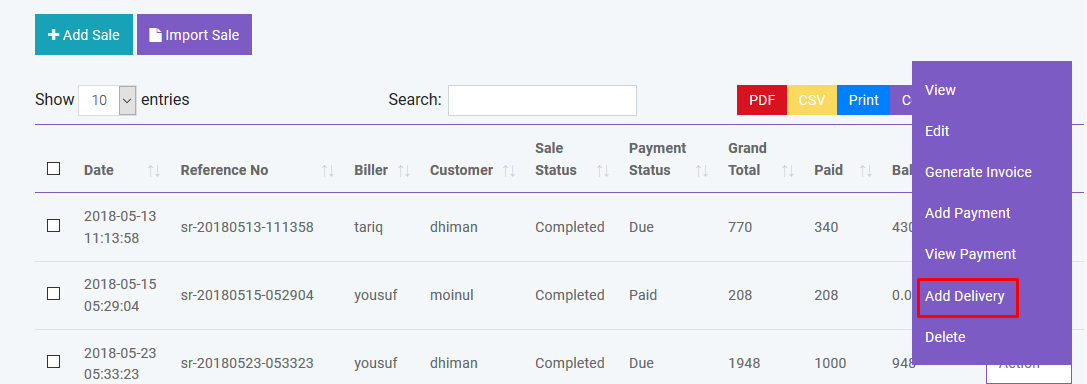Focus the Search input field
The height and width of the screenshot is (384, 1087).
tap(542, 101)
